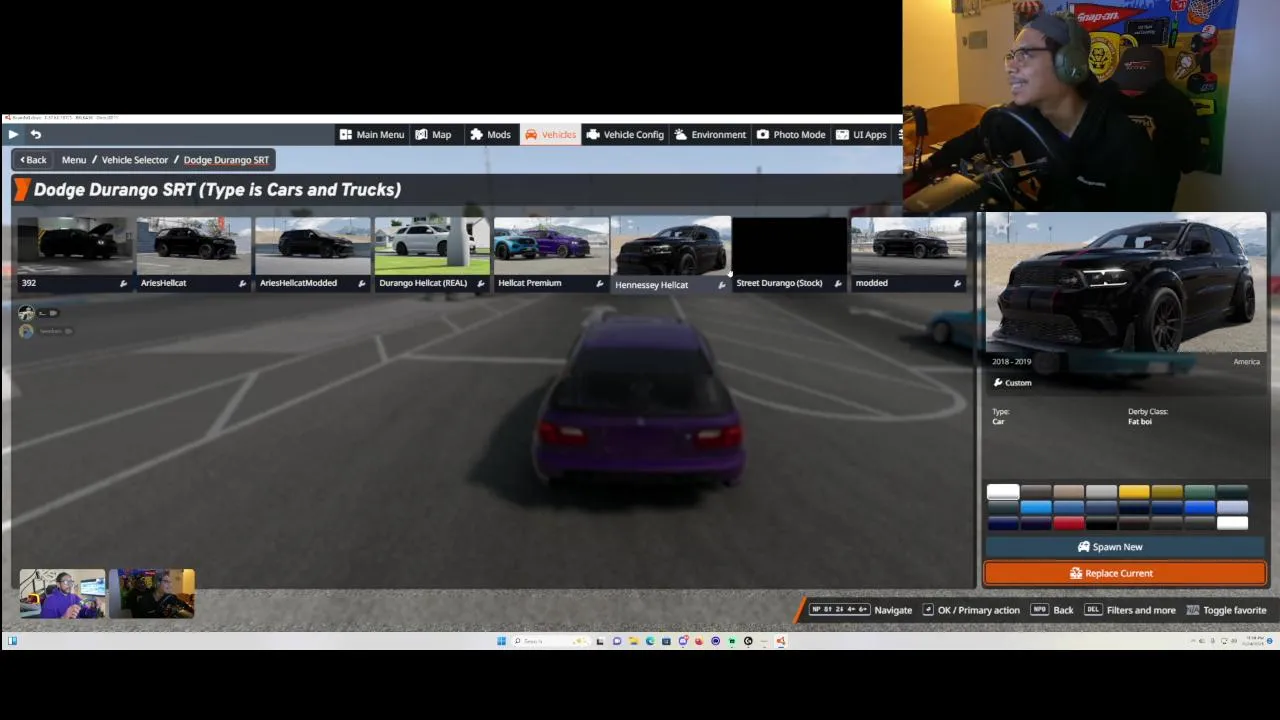Select the AriesHellcatModded configuration thumbnail
The height and width of the screenshot is (720, 1280).
[x=313, y=254]
